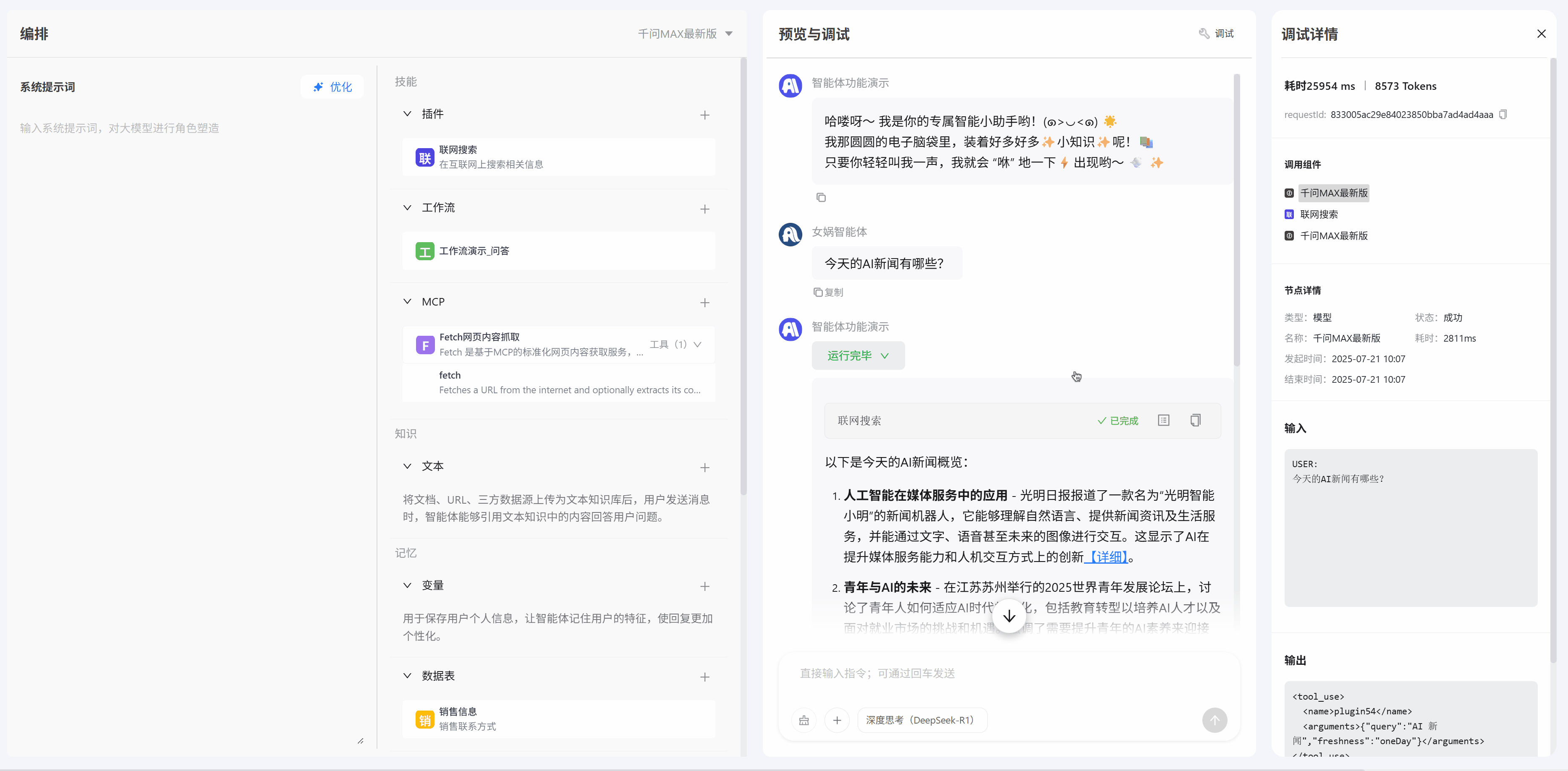Add a workflow using plus icon
1568x771 pixels.
coord(704,209)
